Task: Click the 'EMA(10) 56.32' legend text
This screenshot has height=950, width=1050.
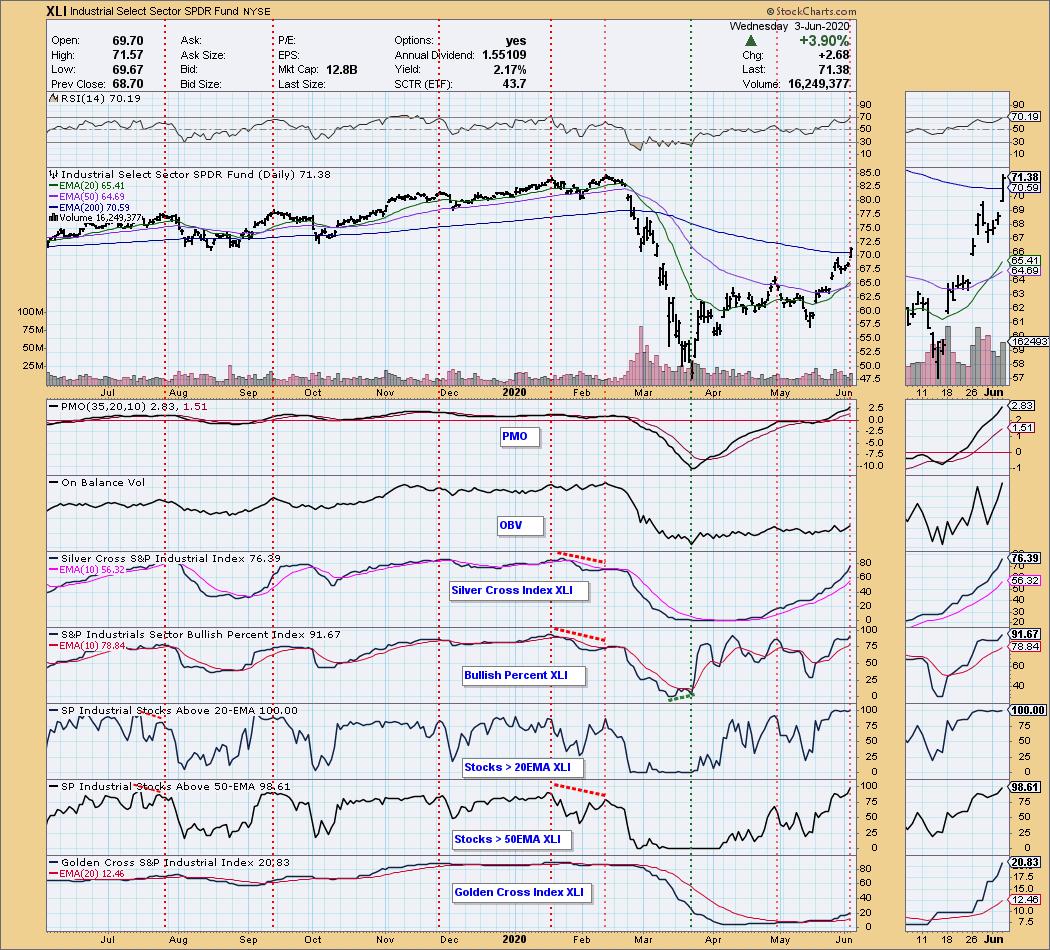Action: click(x=92, y=570)
